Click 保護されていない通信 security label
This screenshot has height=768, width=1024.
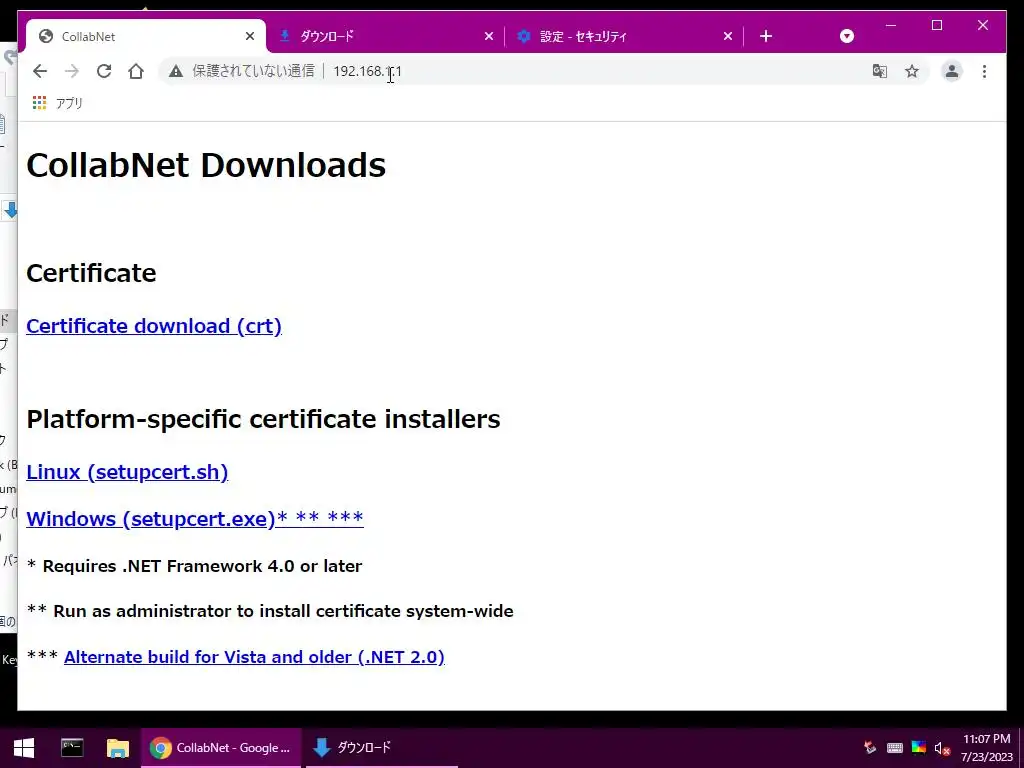pos(253,71)
